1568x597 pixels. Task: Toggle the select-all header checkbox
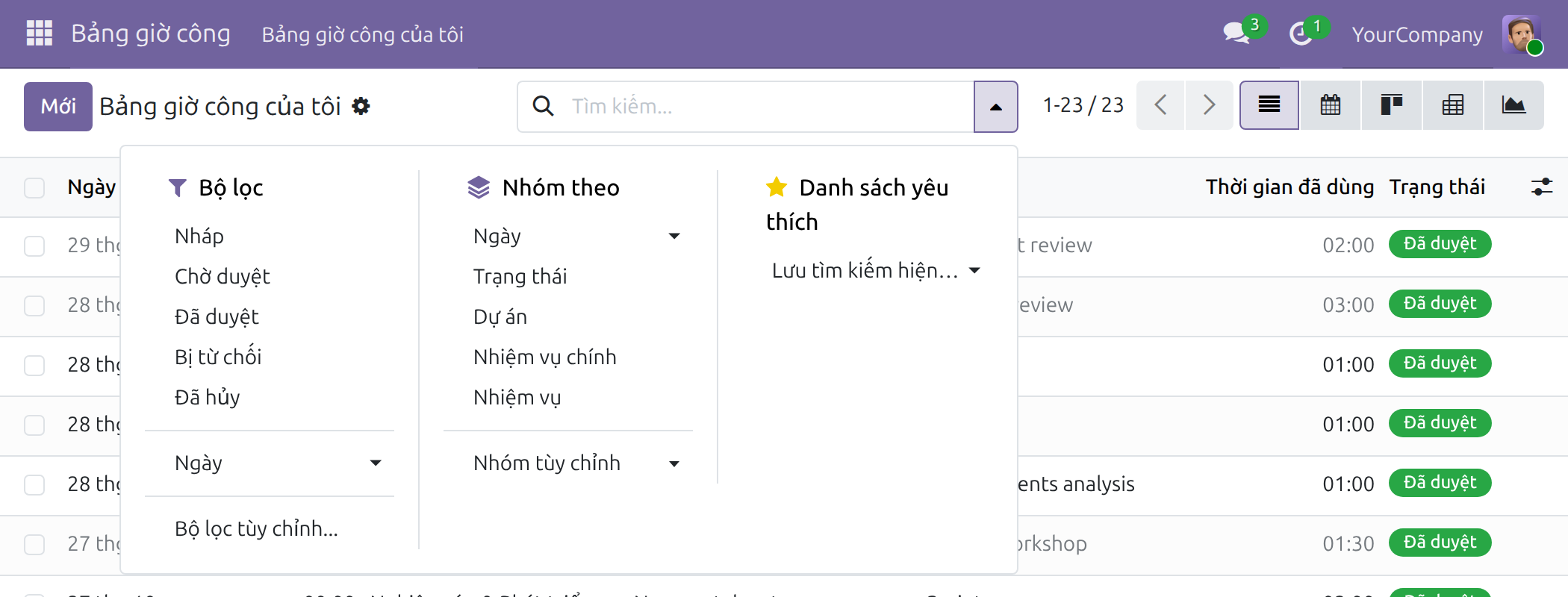(34, 187)
